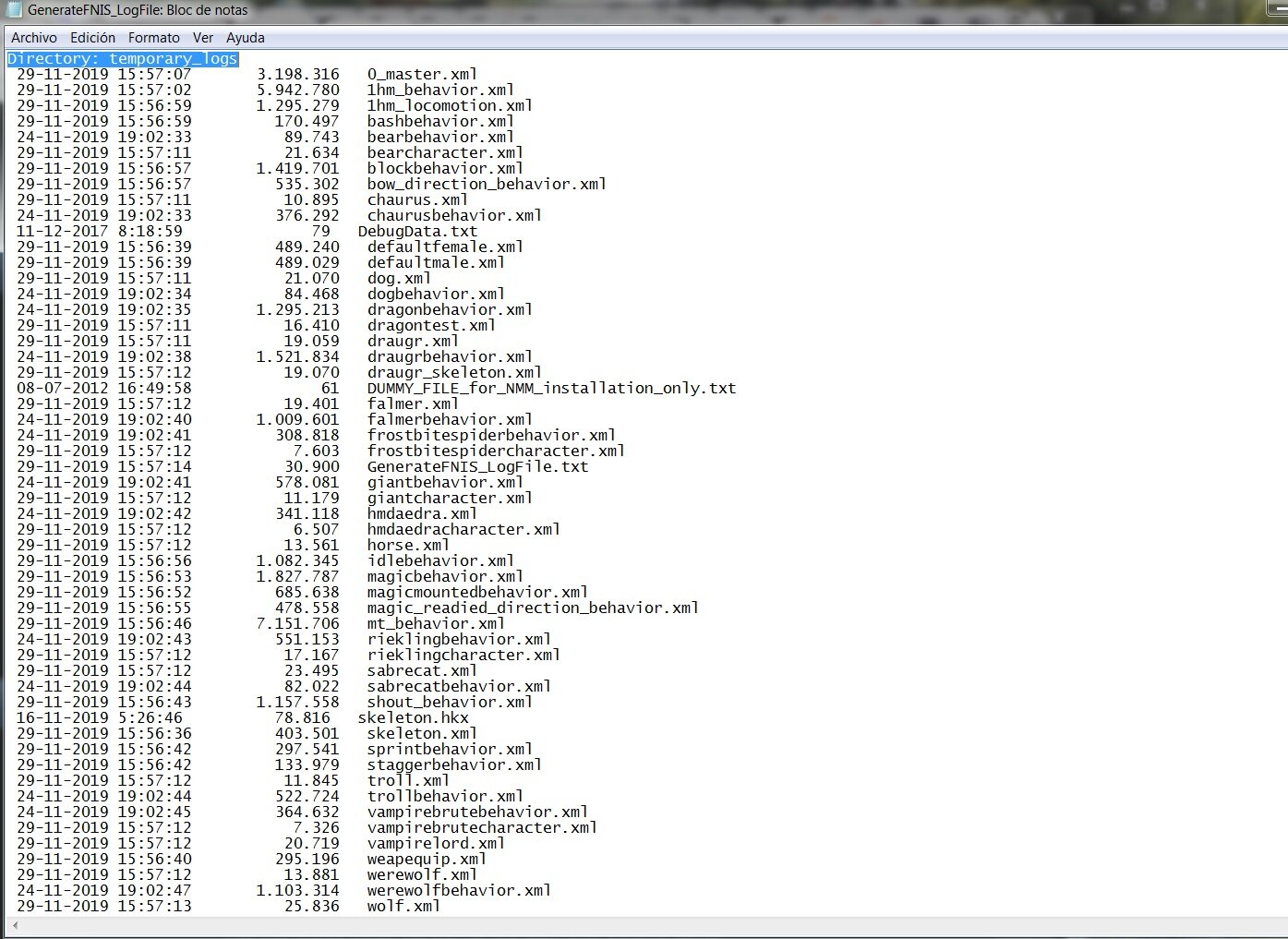Image resolution: width=1288 pixels, height=939 pixels.
Task: Click the file name 'skeleton.xml'
Action: (x=422, y=733)
